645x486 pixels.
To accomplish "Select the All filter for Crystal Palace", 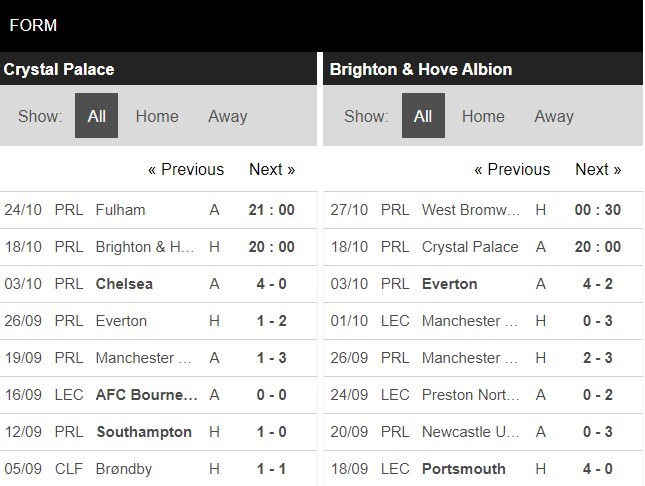I will pyautogui.click(x=96, y=116).
